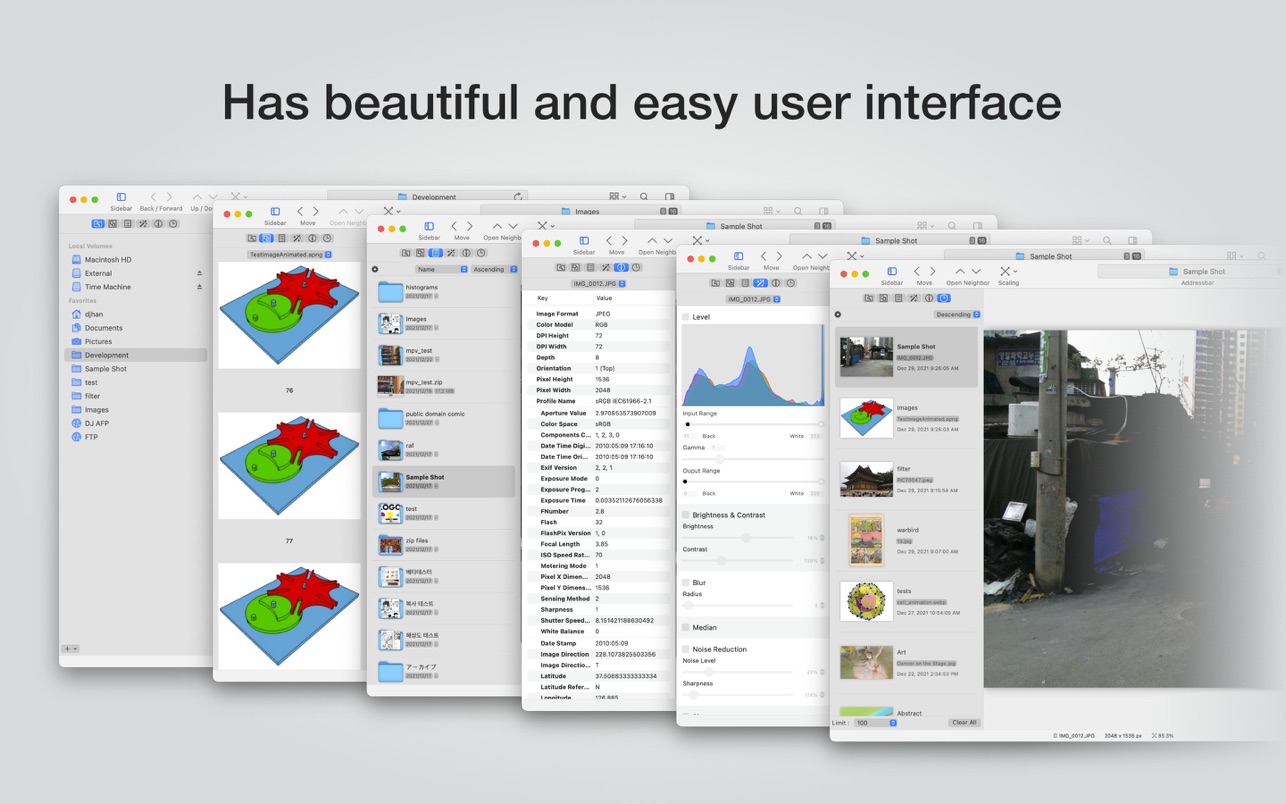
Task: Open the Limit 100 dropdown
Action: coord(877,722)
